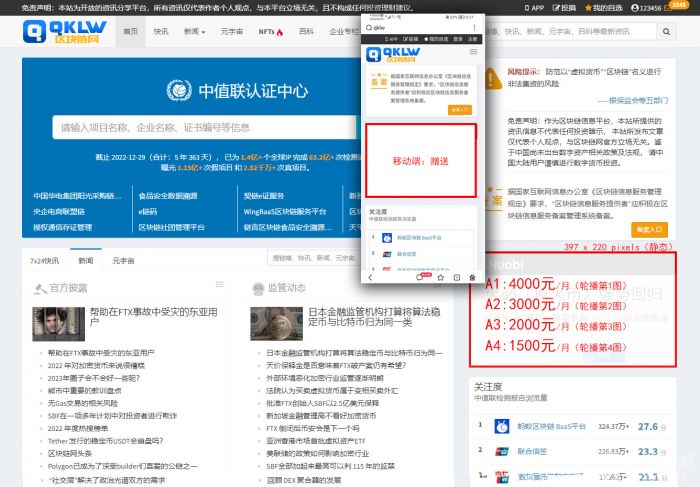Image resolution: width=700 pixels, height=487 pixels.
Task: Open the APP download link in top bar
Action: click(534, 8)
